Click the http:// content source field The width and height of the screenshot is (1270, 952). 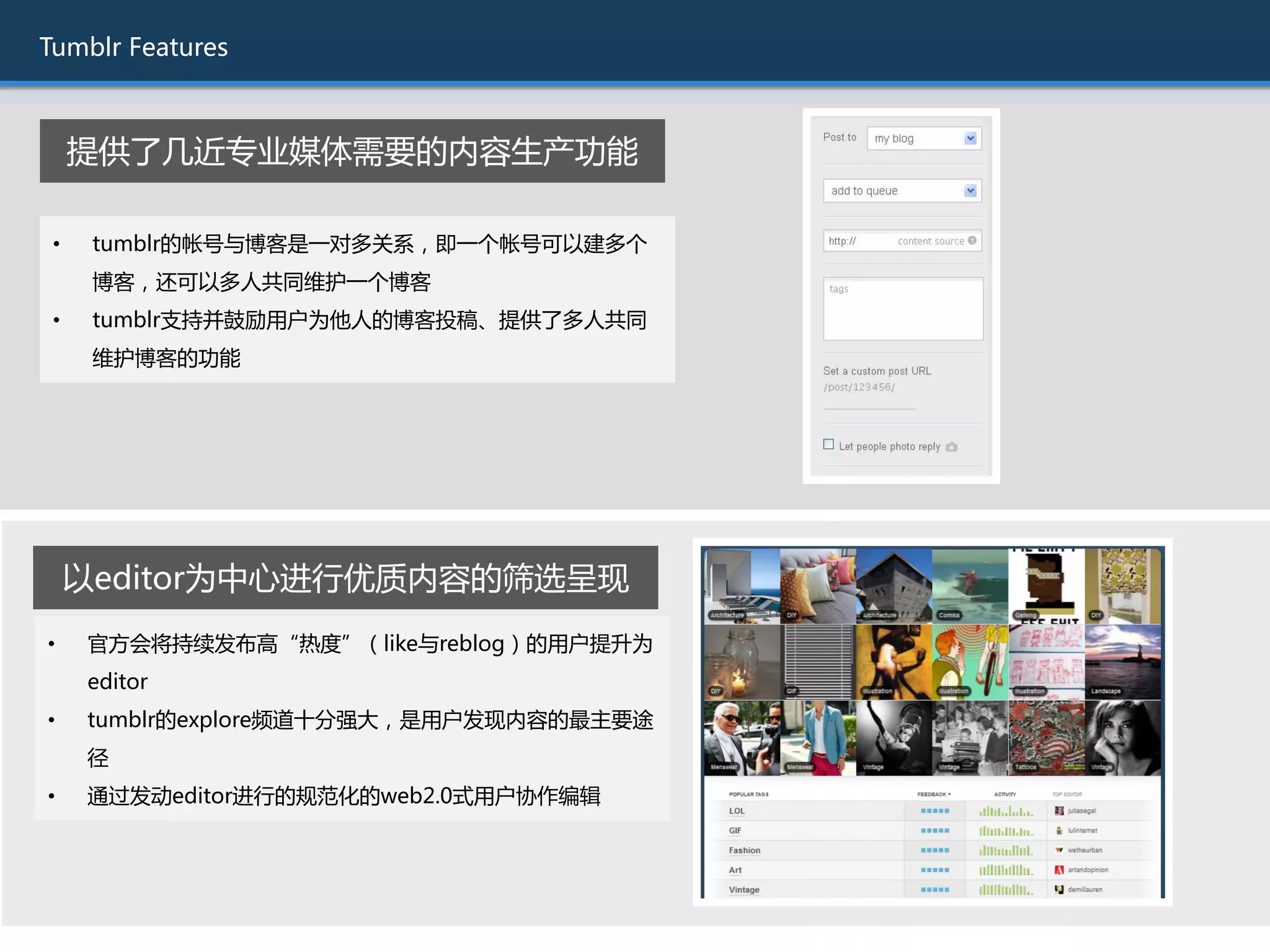point(902,240)
